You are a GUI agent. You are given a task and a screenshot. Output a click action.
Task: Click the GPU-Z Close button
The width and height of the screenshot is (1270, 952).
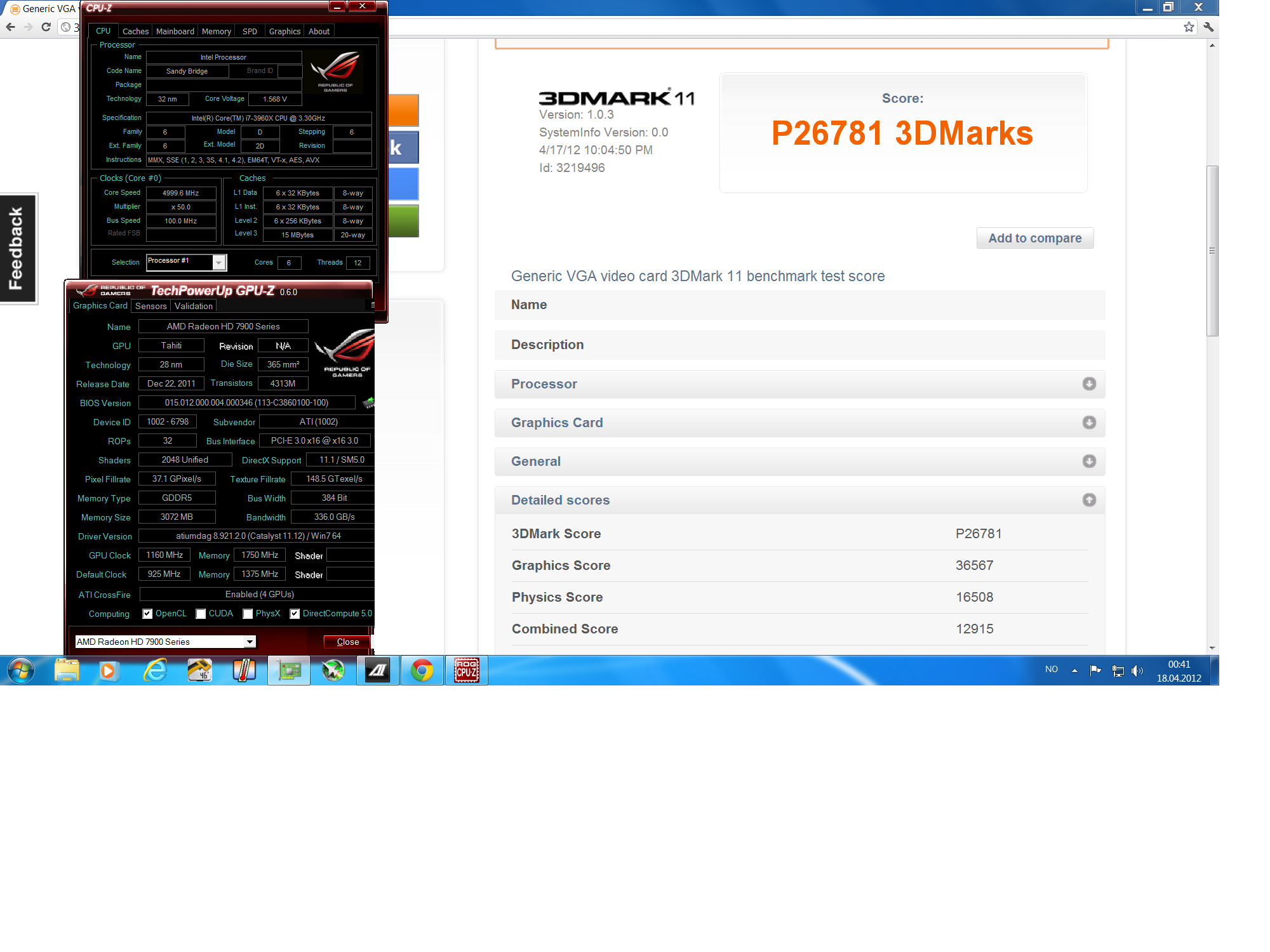347,642
